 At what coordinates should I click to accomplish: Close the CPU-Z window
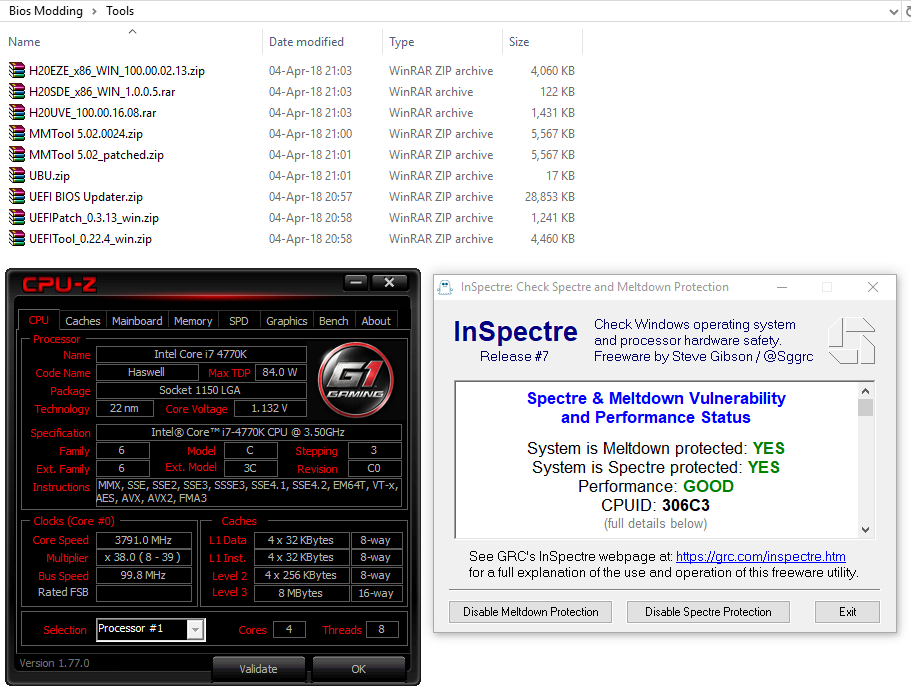(x=389, y=282)
